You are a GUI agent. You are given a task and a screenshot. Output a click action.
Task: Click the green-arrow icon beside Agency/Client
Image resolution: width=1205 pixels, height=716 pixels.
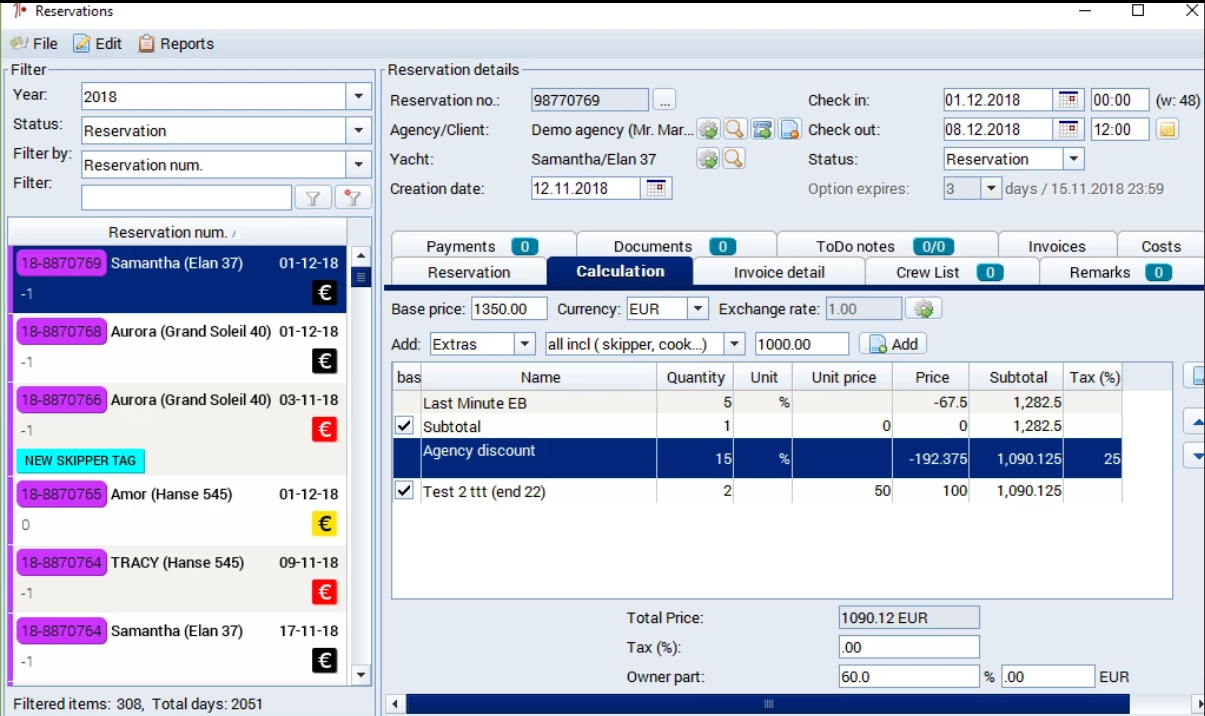click(x=763, y=129)
